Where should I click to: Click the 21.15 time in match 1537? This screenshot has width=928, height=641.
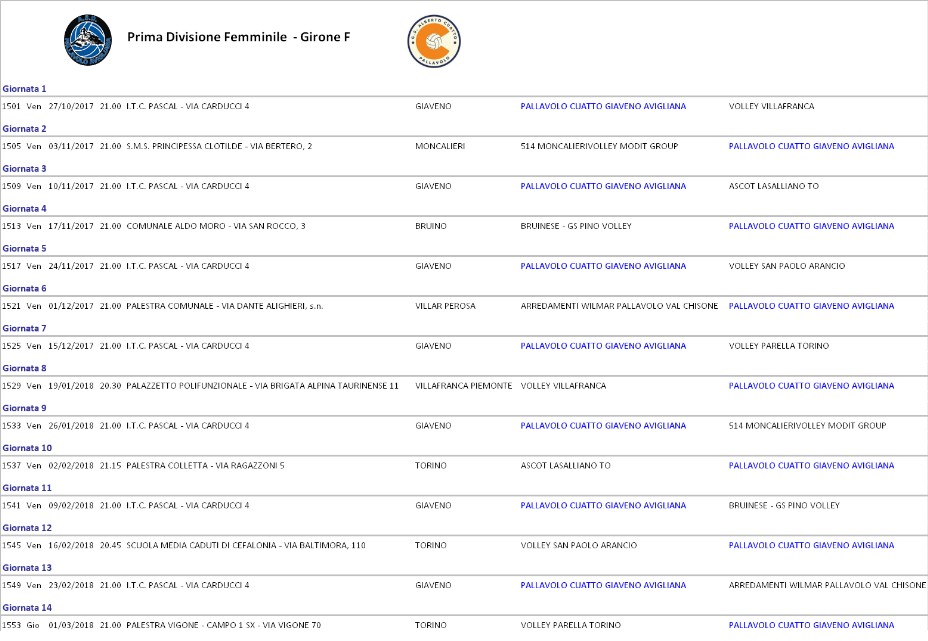click(x=110, y=466)
